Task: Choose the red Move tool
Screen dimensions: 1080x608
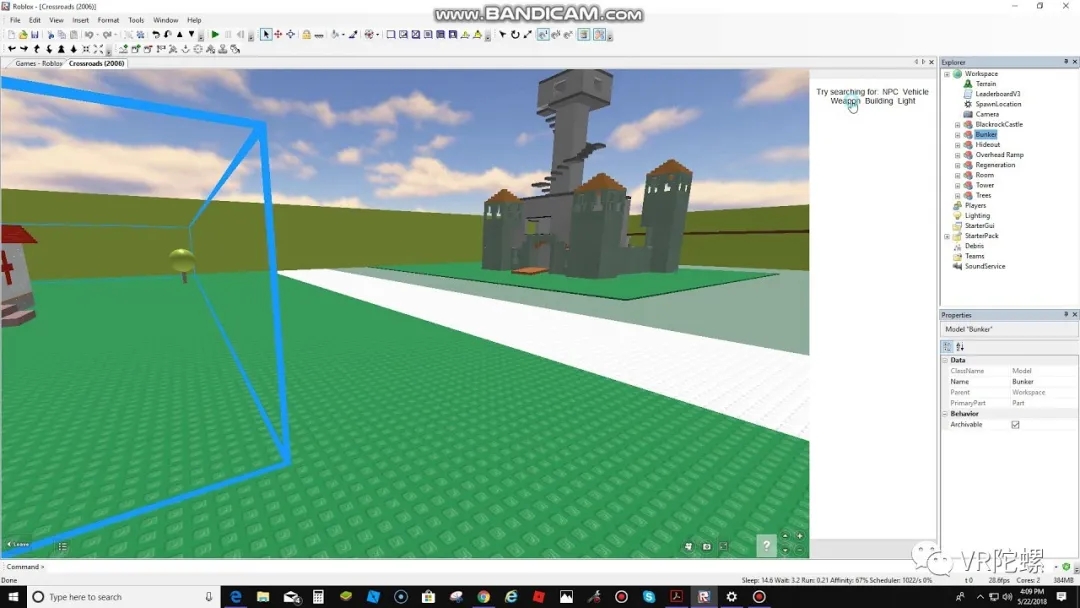Action: tap(278, 34)
